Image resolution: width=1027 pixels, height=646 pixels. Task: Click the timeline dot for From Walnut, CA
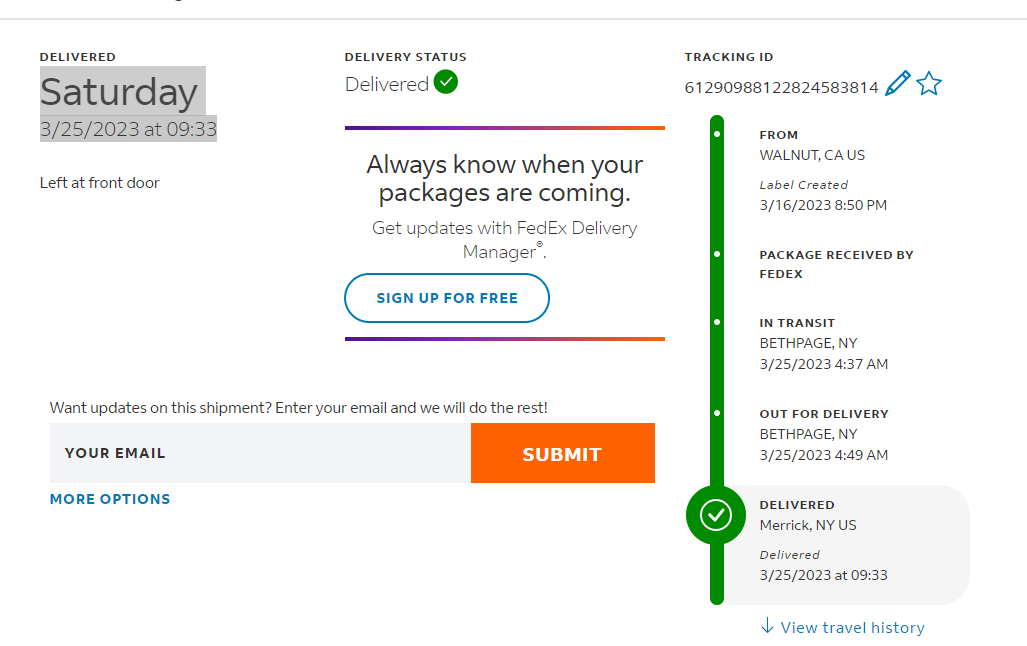717,134
